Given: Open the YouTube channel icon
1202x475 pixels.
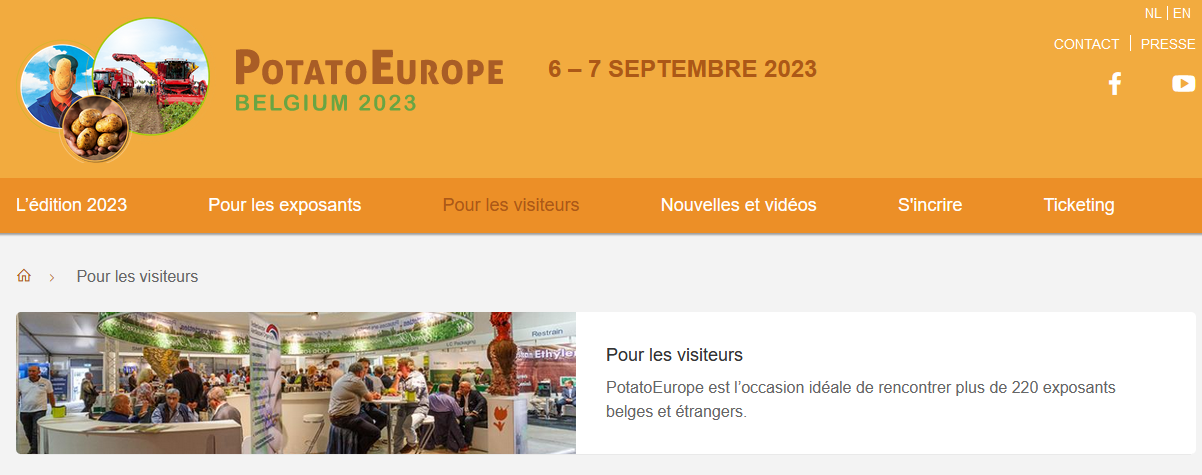Looking at the screenshot, I should 1184,84.
